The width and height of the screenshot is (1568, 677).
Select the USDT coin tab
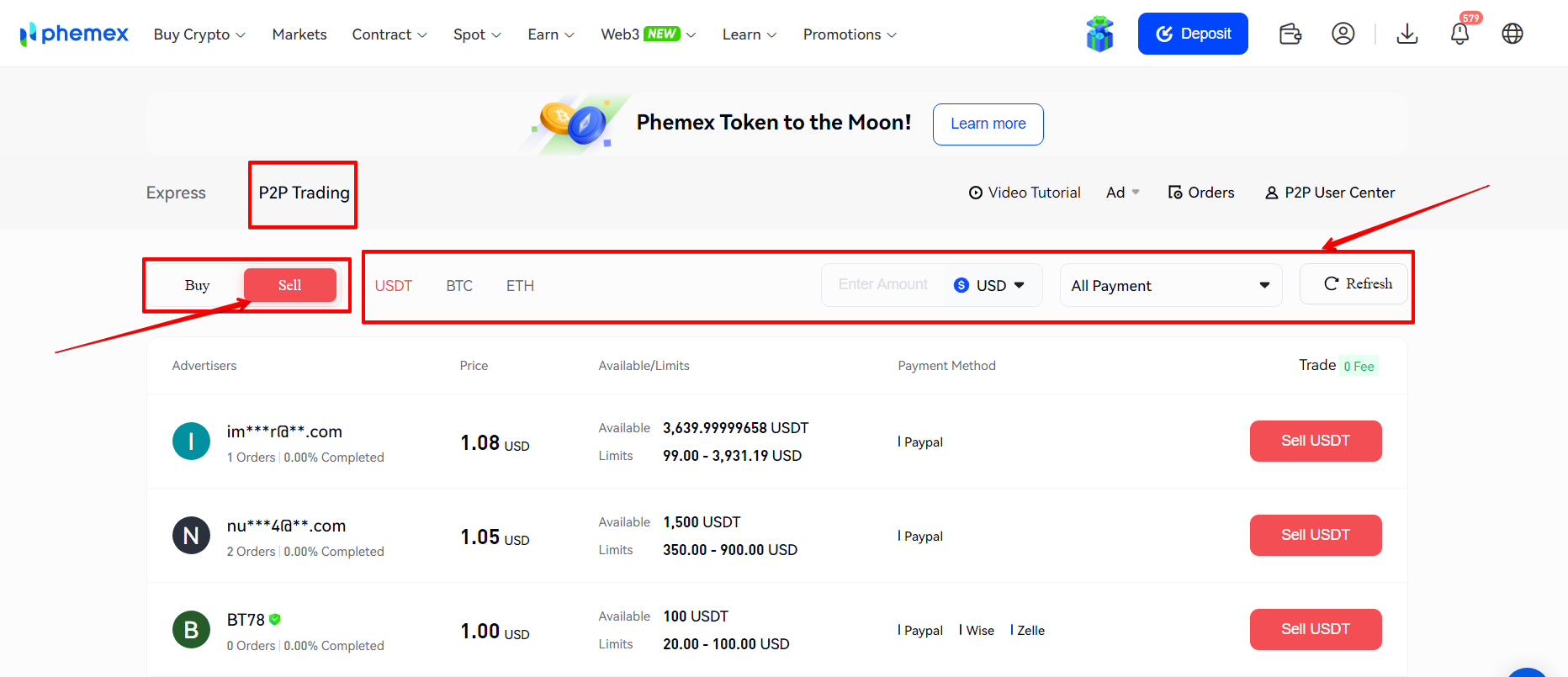tap(394, 286)
